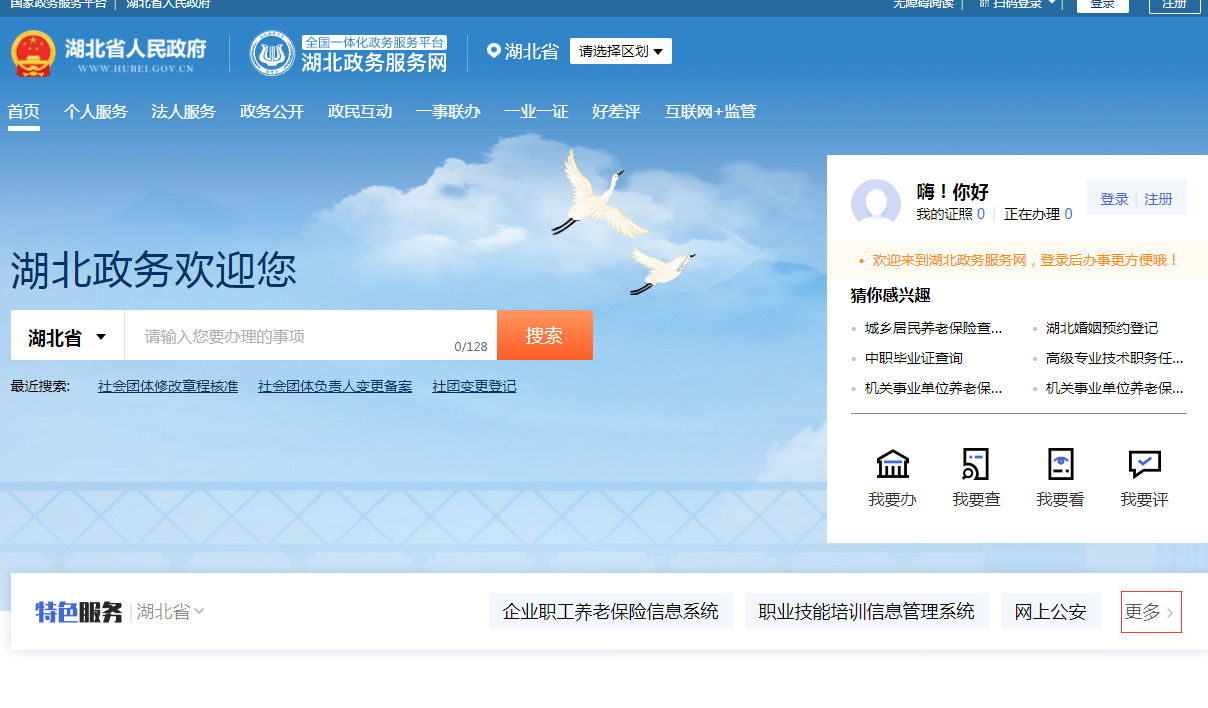Screen dimensions: 1208x708
Task: Click the round user avatar image
Action: pyautogui.click(x=876, y=203)
